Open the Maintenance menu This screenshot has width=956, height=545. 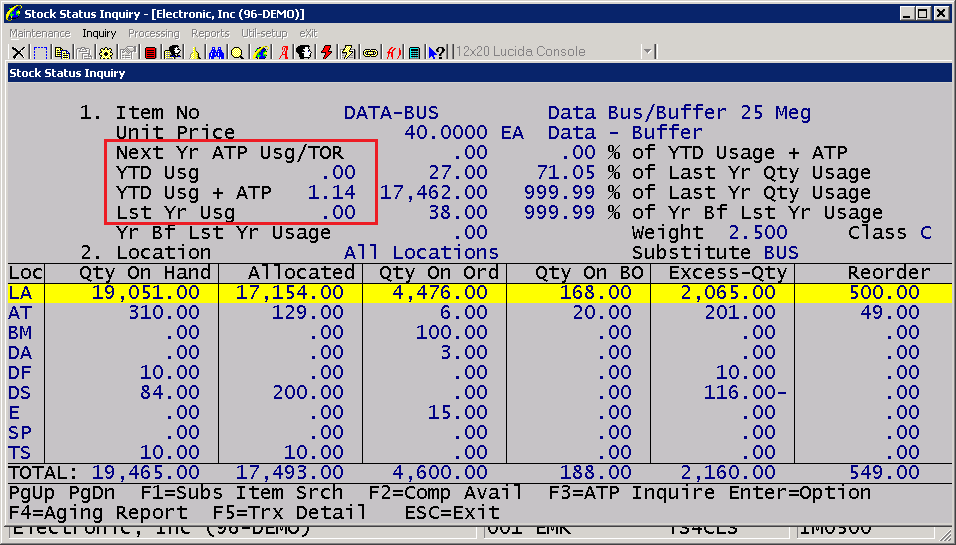(40, 33)
